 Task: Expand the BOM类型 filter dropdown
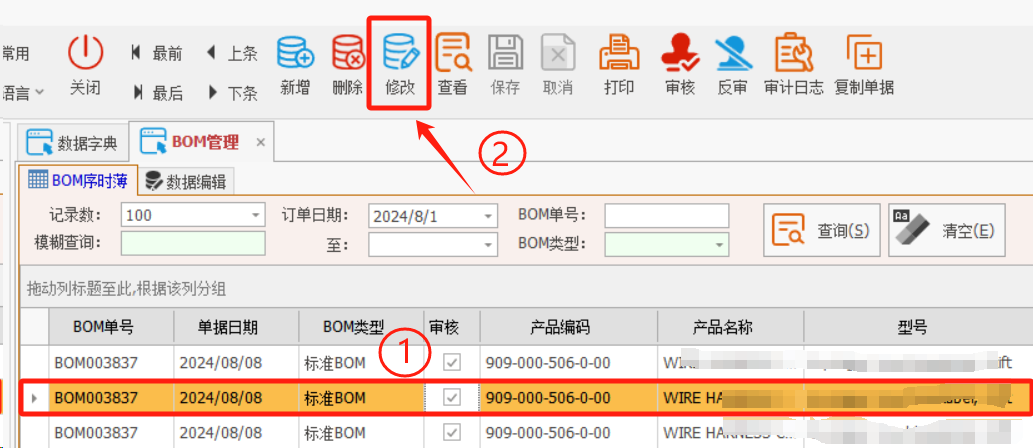click(x=719, y=244)
